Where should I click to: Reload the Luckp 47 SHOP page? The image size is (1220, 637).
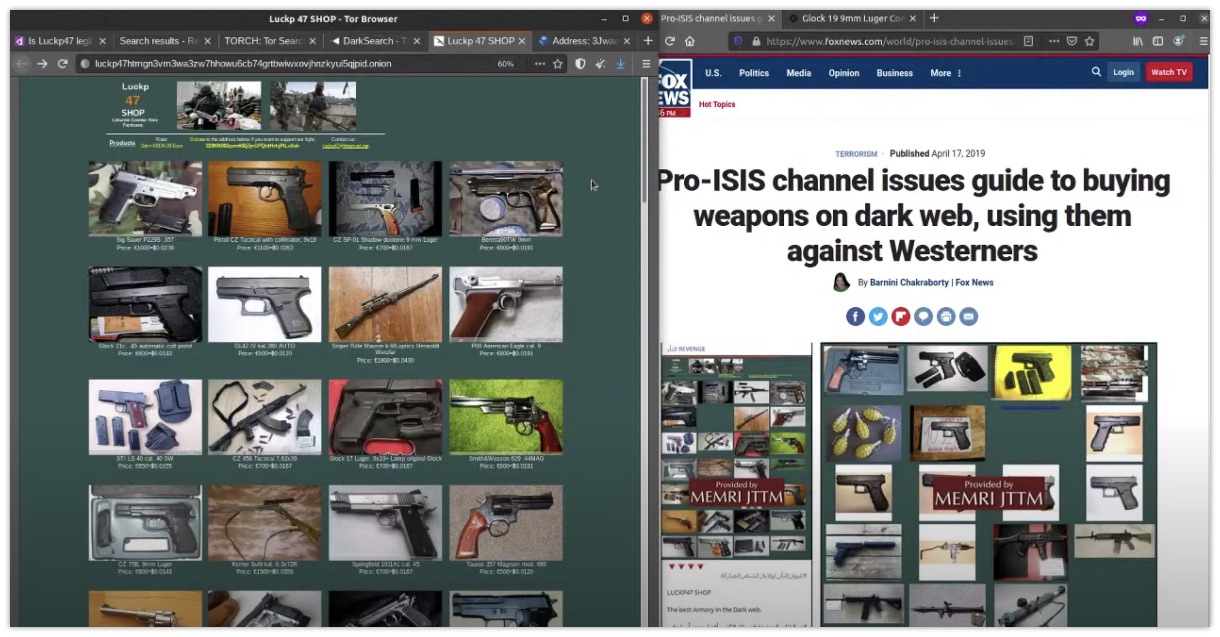click(62, 63)
